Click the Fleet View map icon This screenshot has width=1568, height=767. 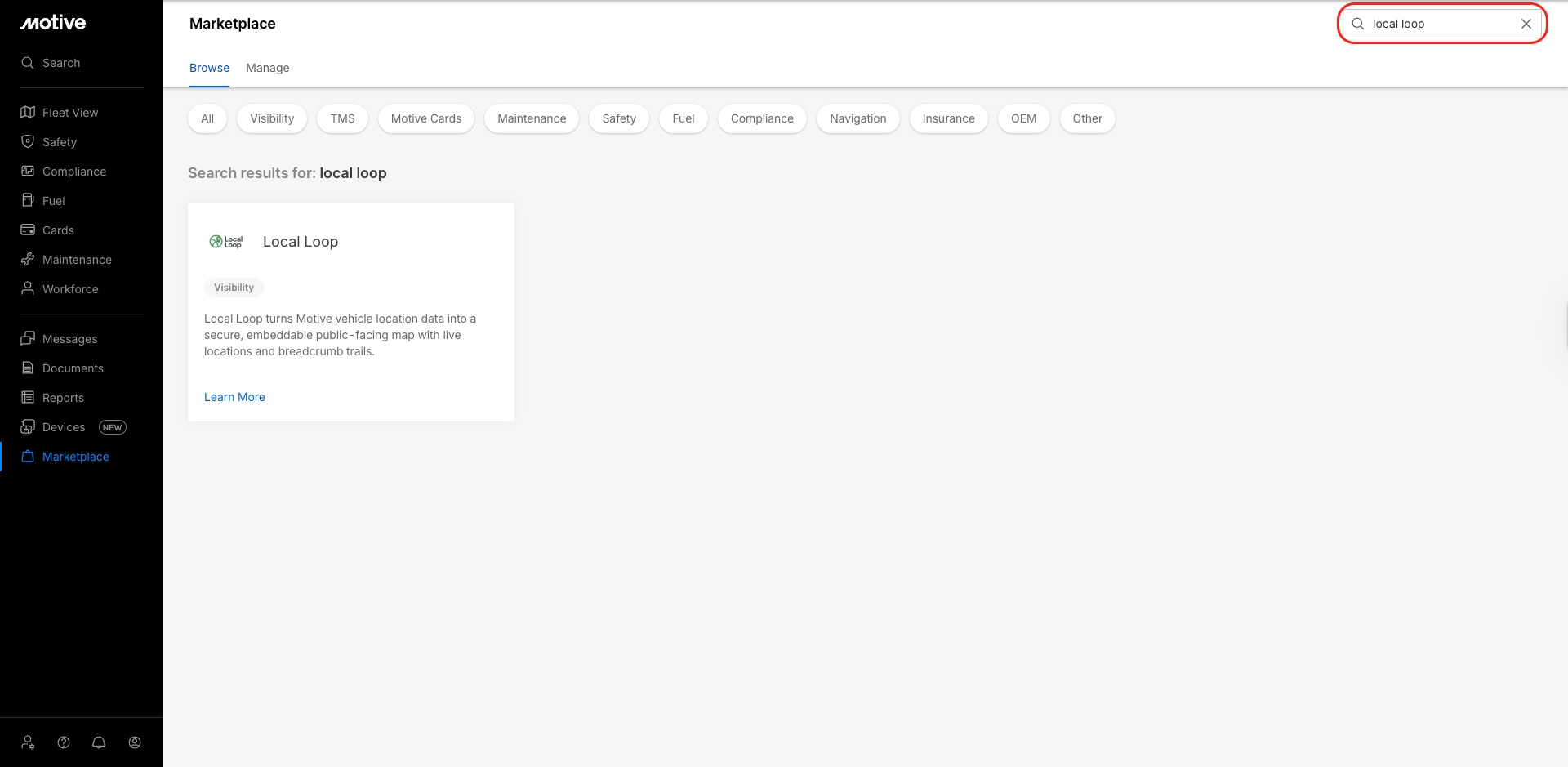(28, 112)
